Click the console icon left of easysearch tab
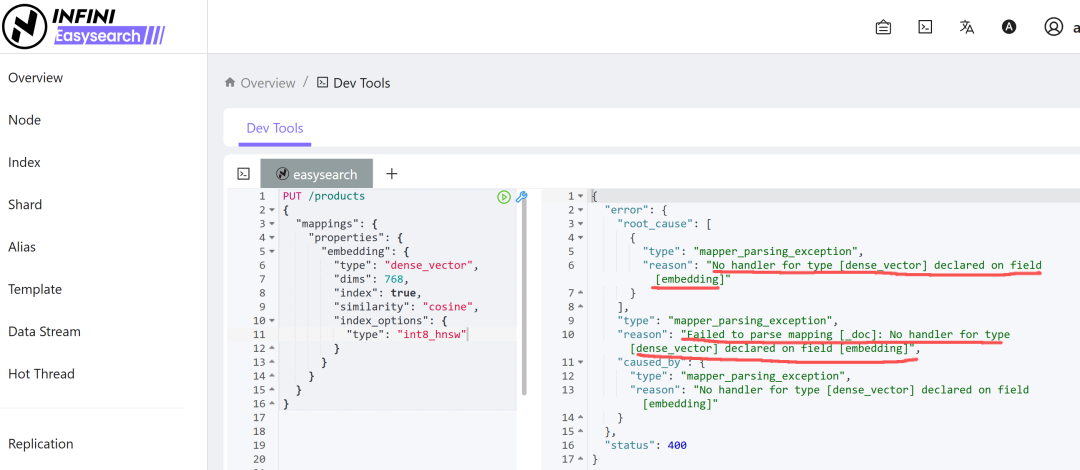Screen dimensions: 1080x470 tap(243, 174)
